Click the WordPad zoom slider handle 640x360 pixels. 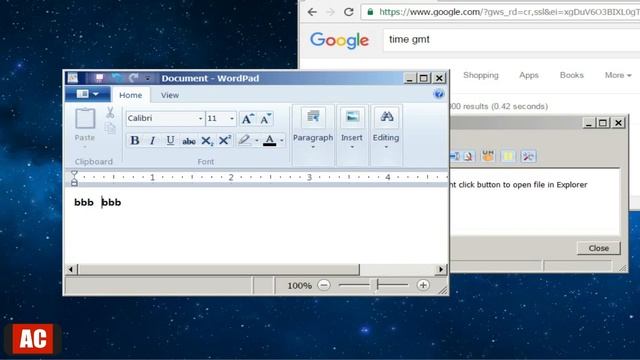pyautogui.click(x=378, y=284)
